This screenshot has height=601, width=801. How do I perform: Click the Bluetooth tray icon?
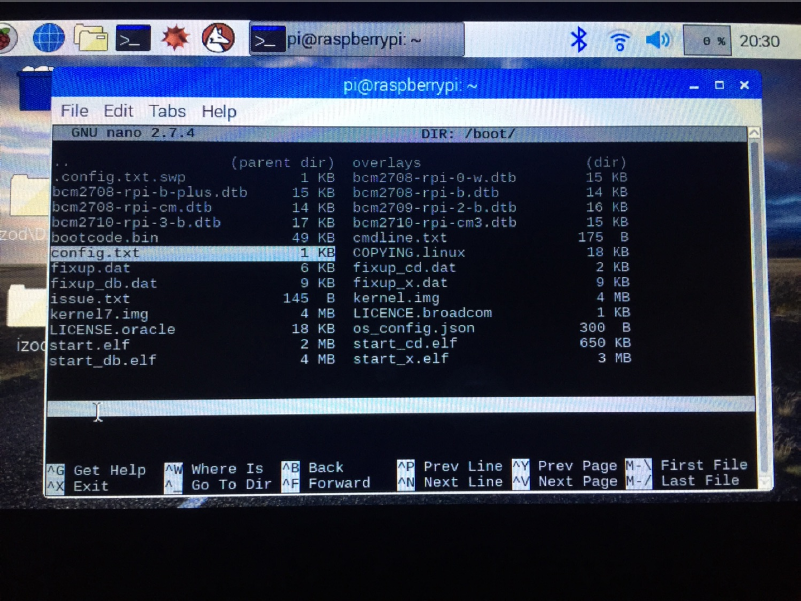click(x=579, y=39)
